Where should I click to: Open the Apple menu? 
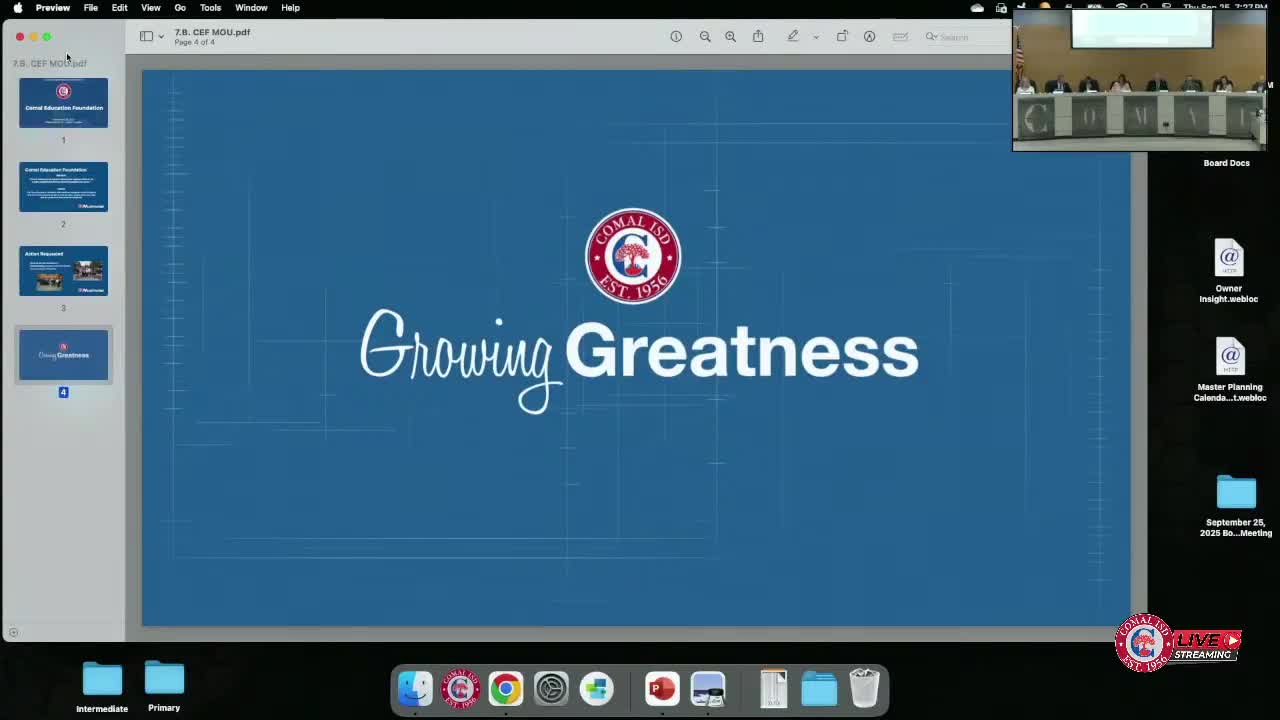click(18, 8)
